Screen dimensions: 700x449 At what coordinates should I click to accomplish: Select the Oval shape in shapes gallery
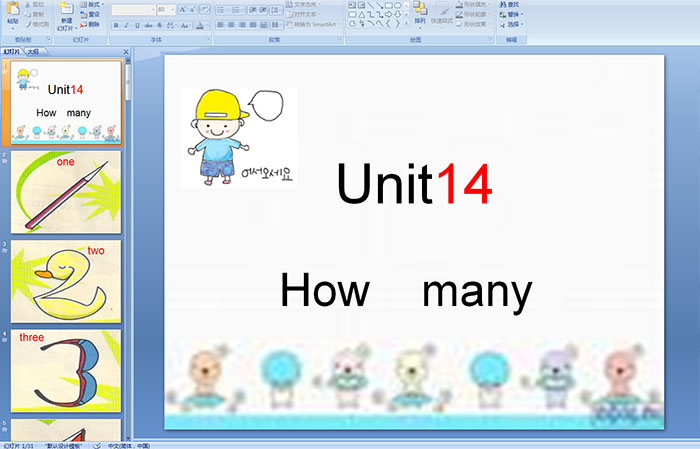[x=397, y=5]
